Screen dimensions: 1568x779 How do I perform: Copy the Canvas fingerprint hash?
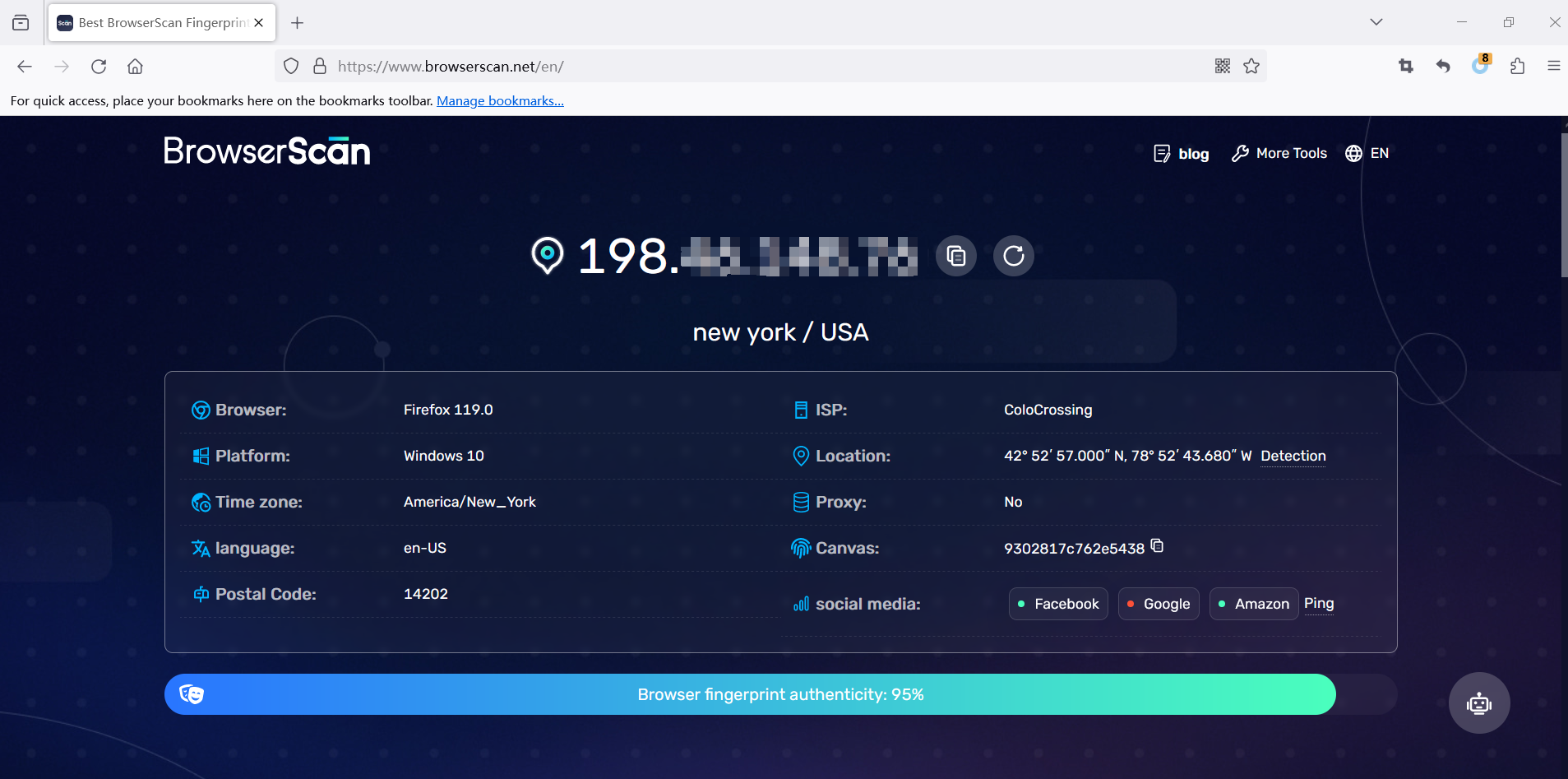coord(1156,546)
